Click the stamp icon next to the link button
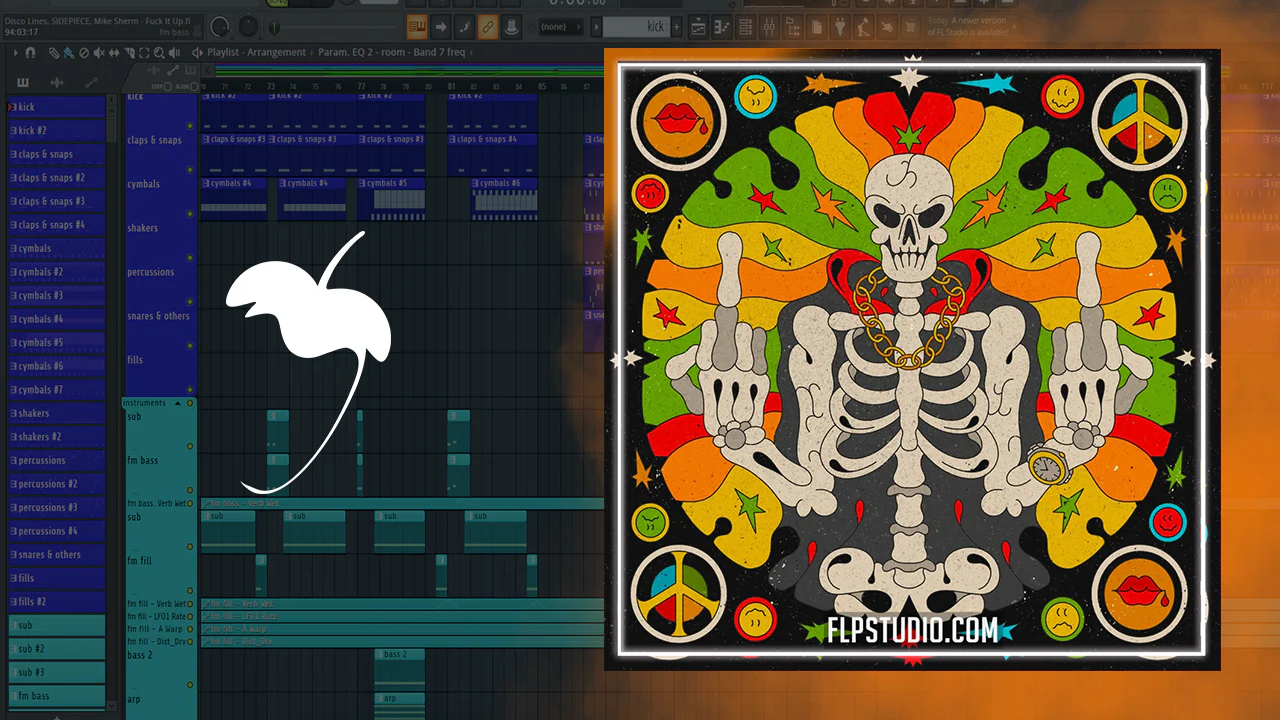 tap(511, 26)
